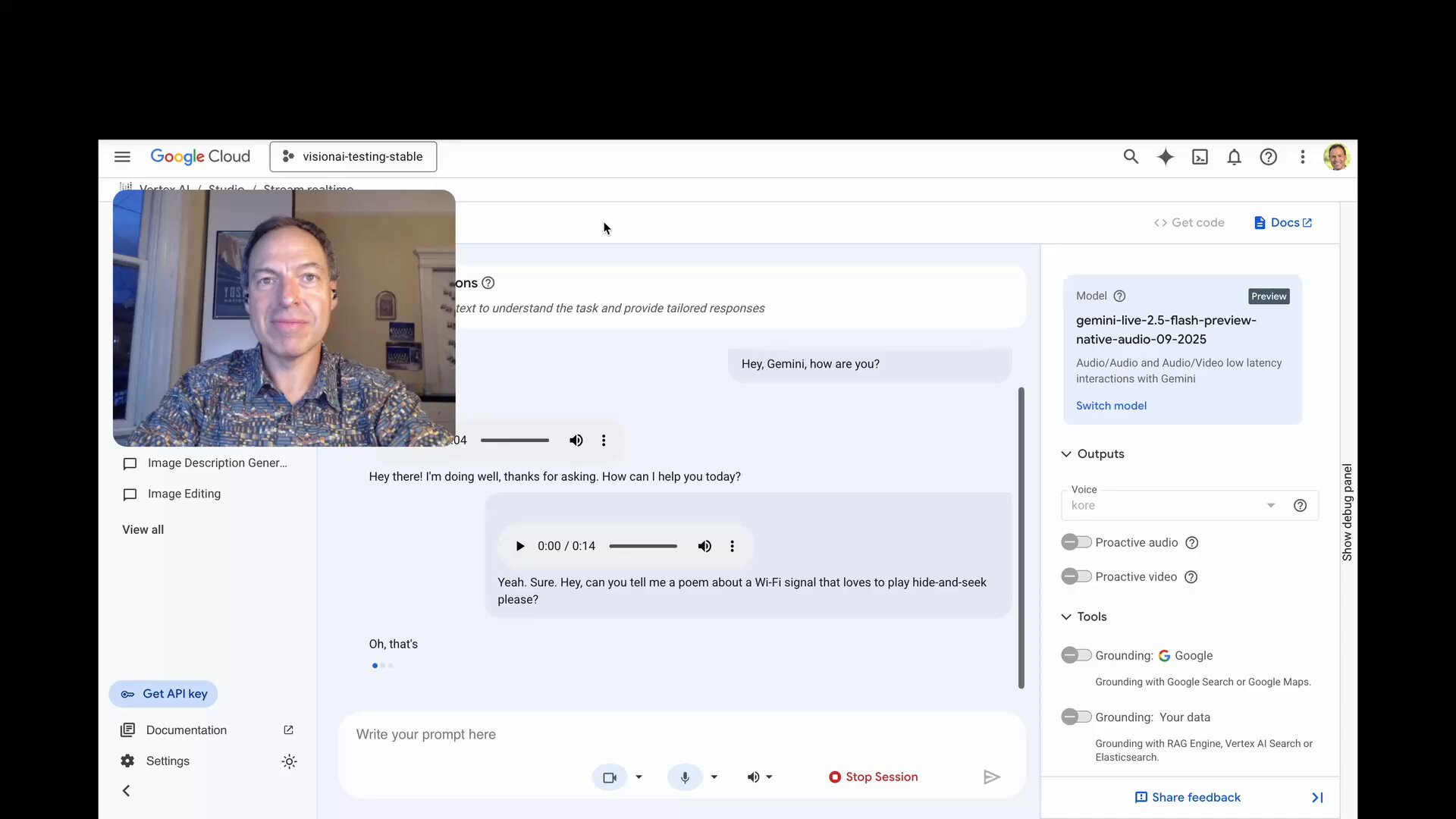This screenshot has width=1456, height=819.
Task: Enable Grounding: Google toggle
Action: pos(1076,654)
